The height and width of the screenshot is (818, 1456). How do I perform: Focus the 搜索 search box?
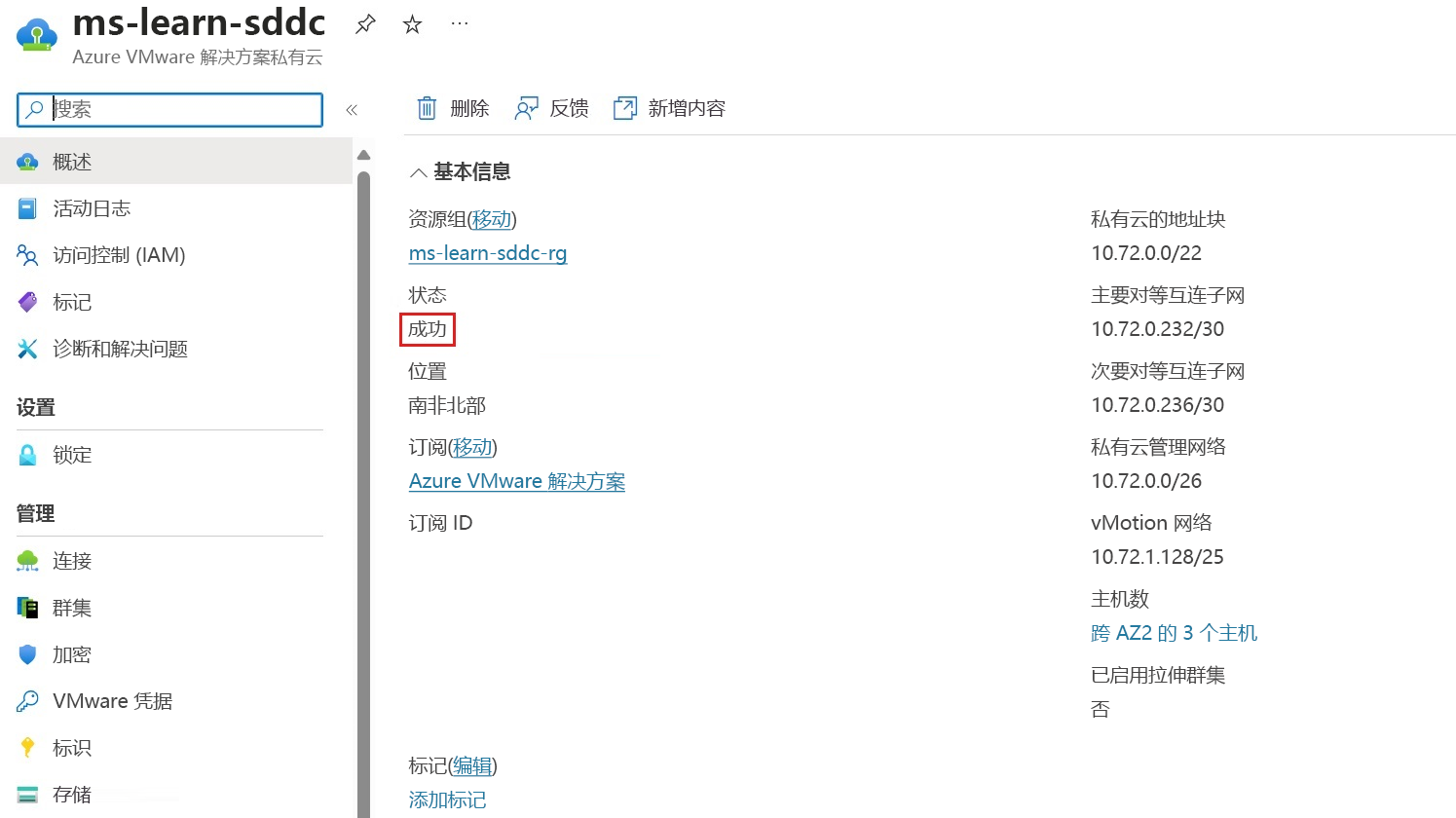[x=169, y=109]
